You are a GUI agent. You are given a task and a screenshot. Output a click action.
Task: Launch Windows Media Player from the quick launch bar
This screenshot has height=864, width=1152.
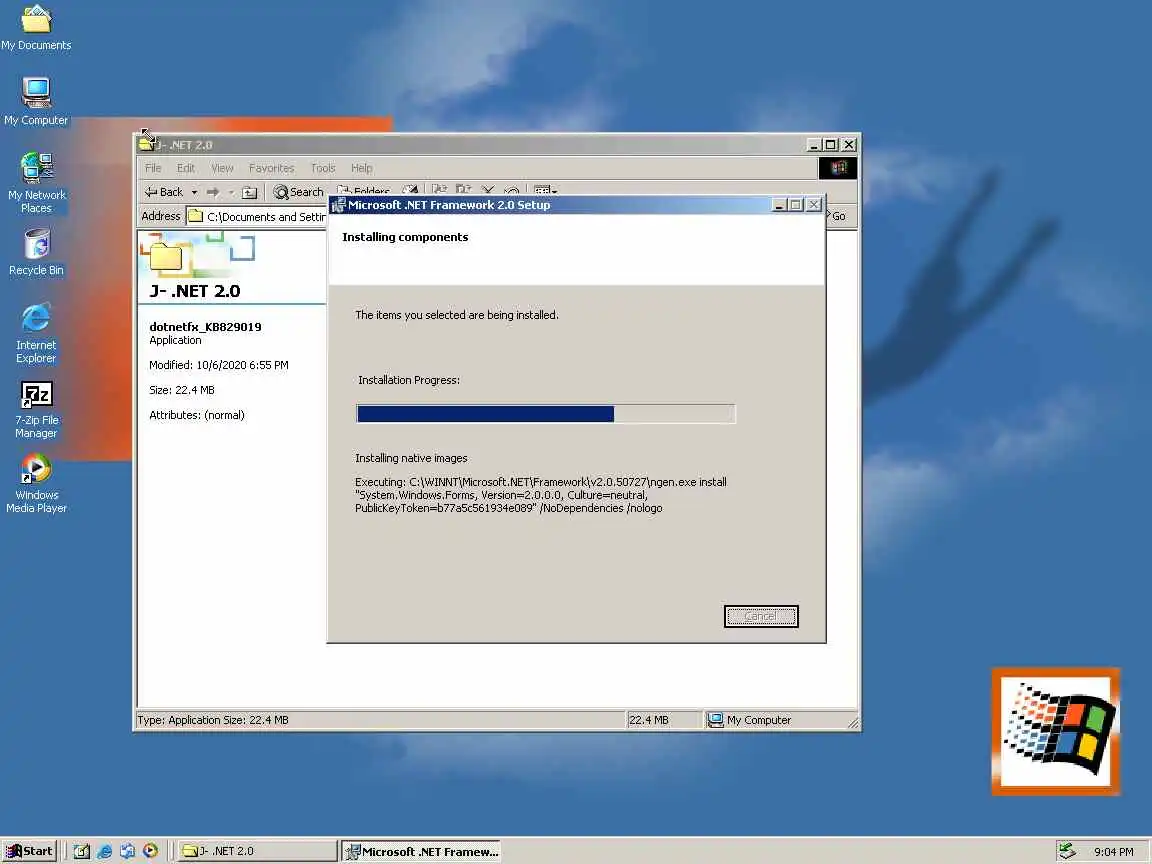point(150,851)
